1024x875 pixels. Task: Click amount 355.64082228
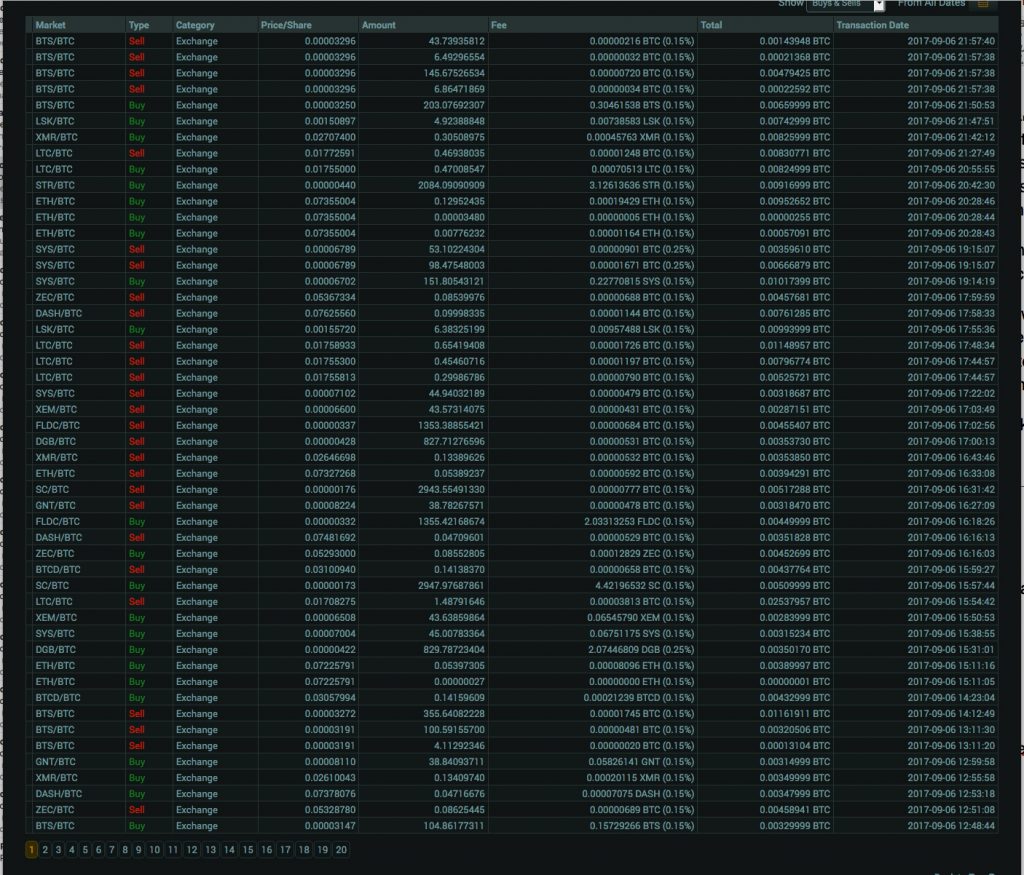[454, 714]
